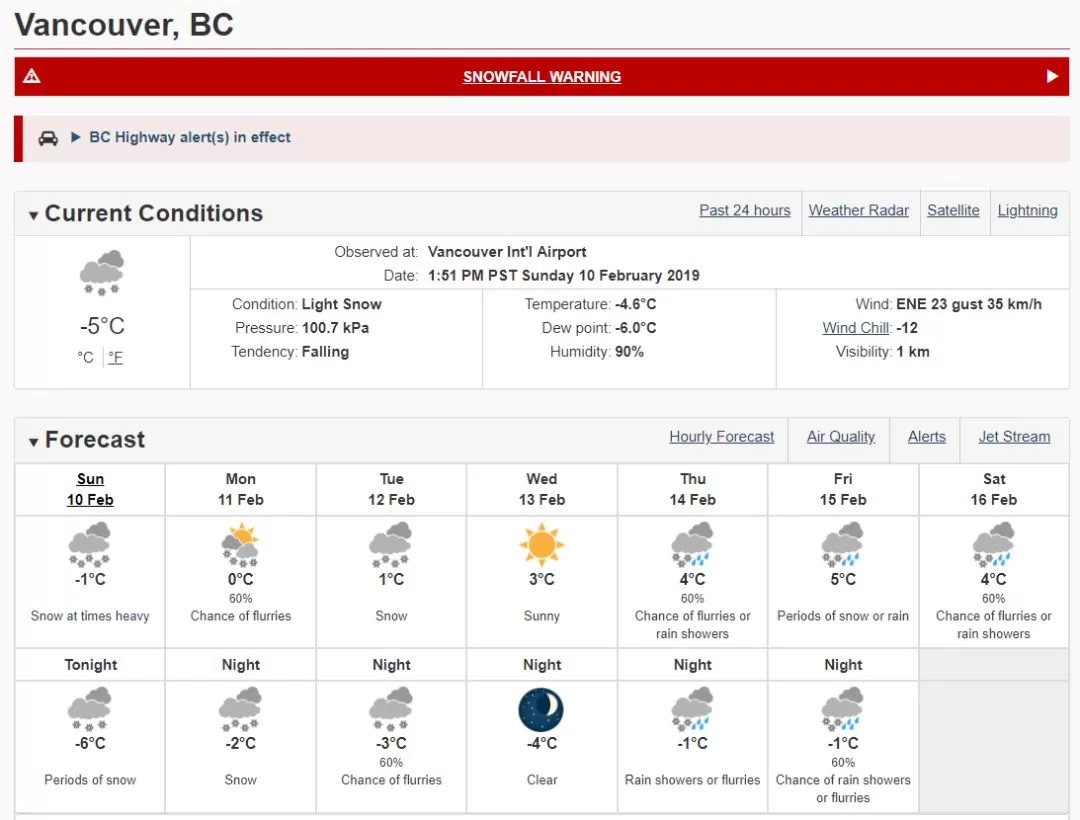1080x820 pixels.
Task: Select the °C temperature unit
Action: pos(85,357)
